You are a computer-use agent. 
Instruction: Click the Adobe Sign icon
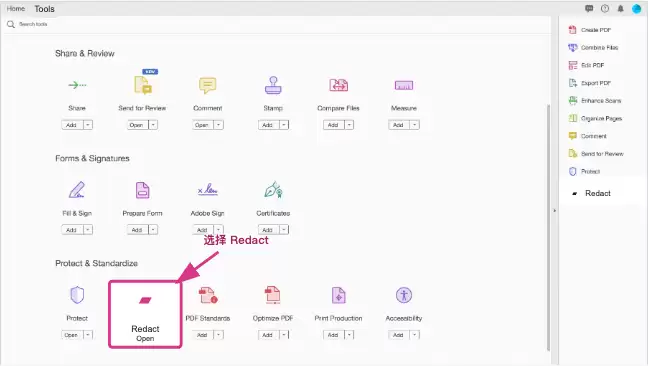click(207, 190)
